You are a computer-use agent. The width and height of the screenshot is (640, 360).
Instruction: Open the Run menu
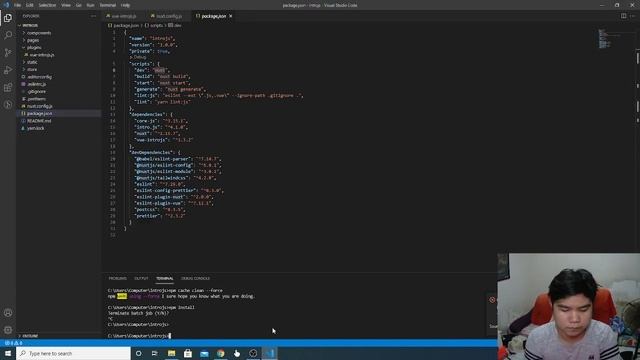coord(90,5)
